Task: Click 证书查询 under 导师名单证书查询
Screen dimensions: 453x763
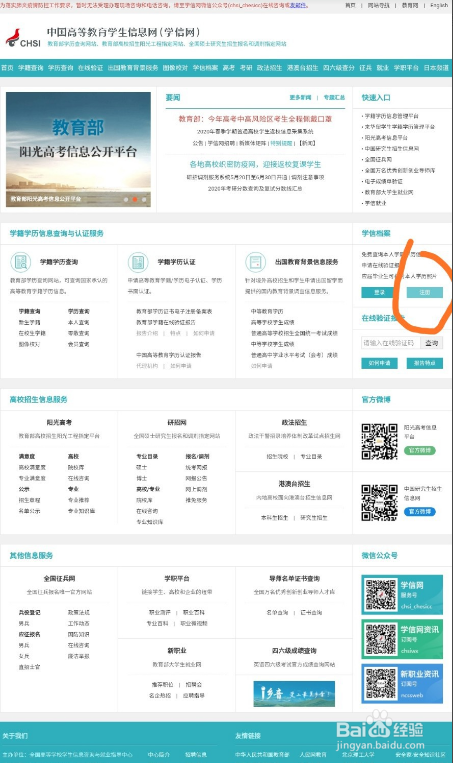Action: [x=311, y=612]
